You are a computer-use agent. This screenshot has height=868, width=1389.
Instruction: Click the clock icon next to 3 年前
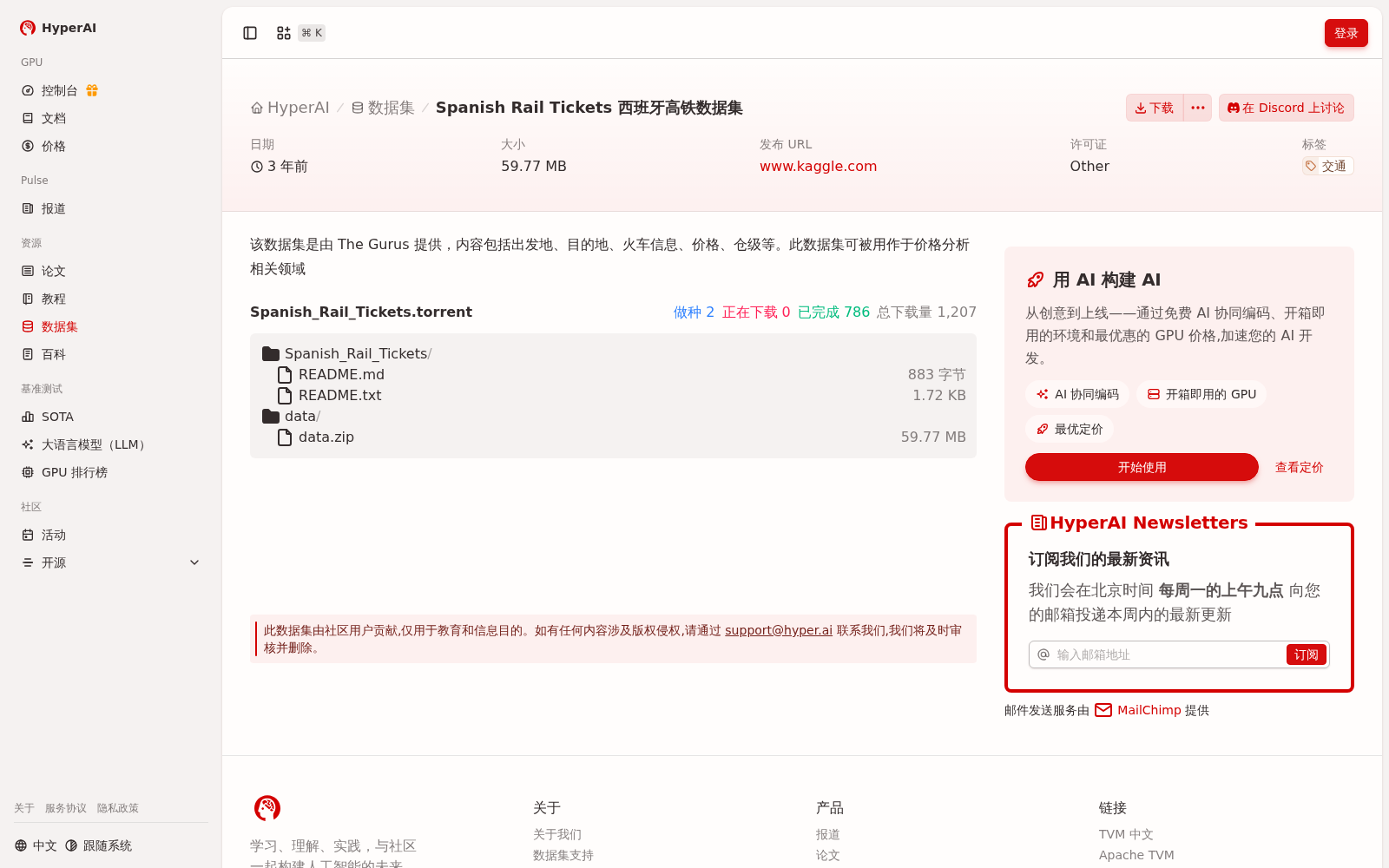coord(257,167)
